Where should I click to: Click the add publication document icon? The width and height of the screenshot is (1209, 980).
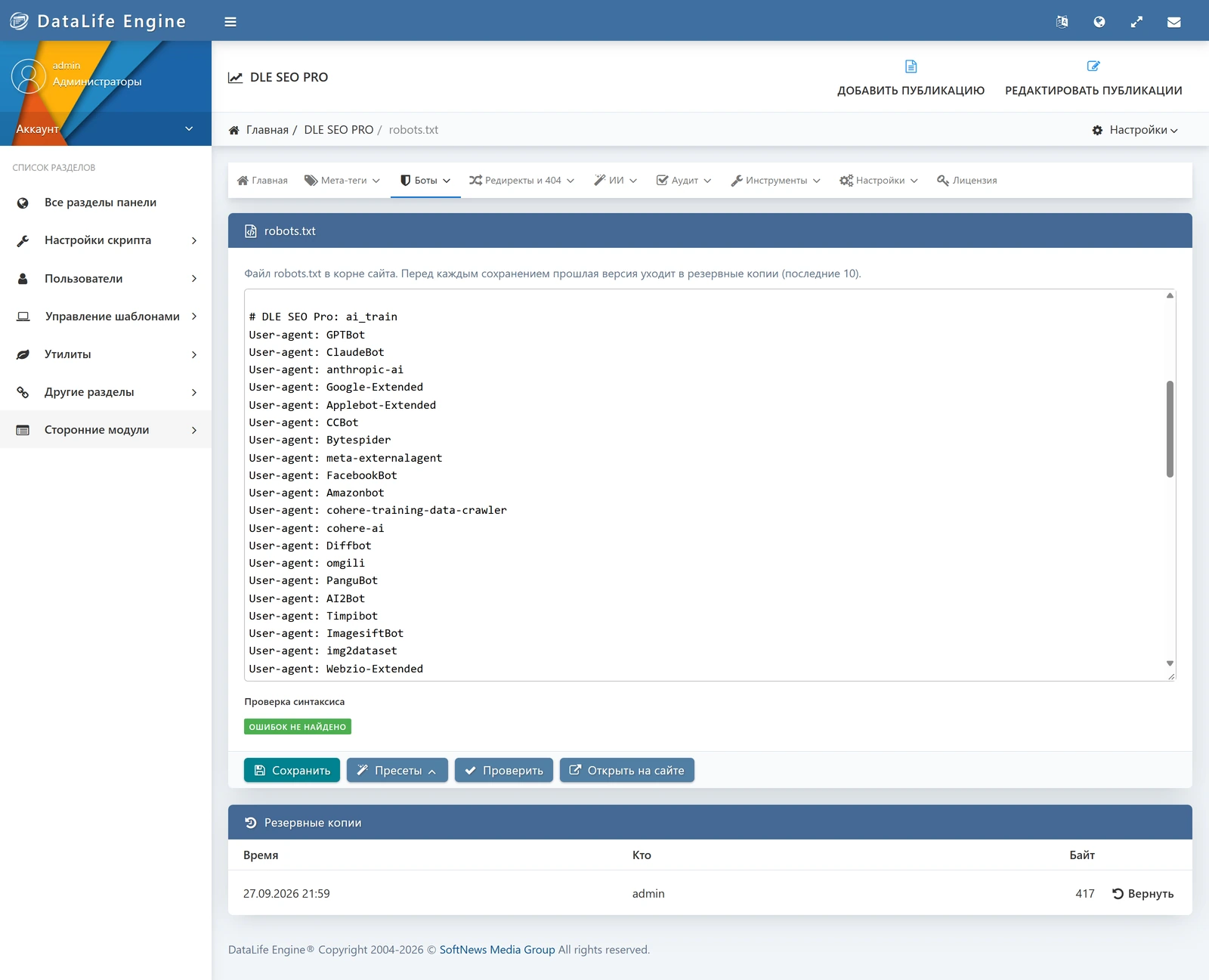point(911,66)
